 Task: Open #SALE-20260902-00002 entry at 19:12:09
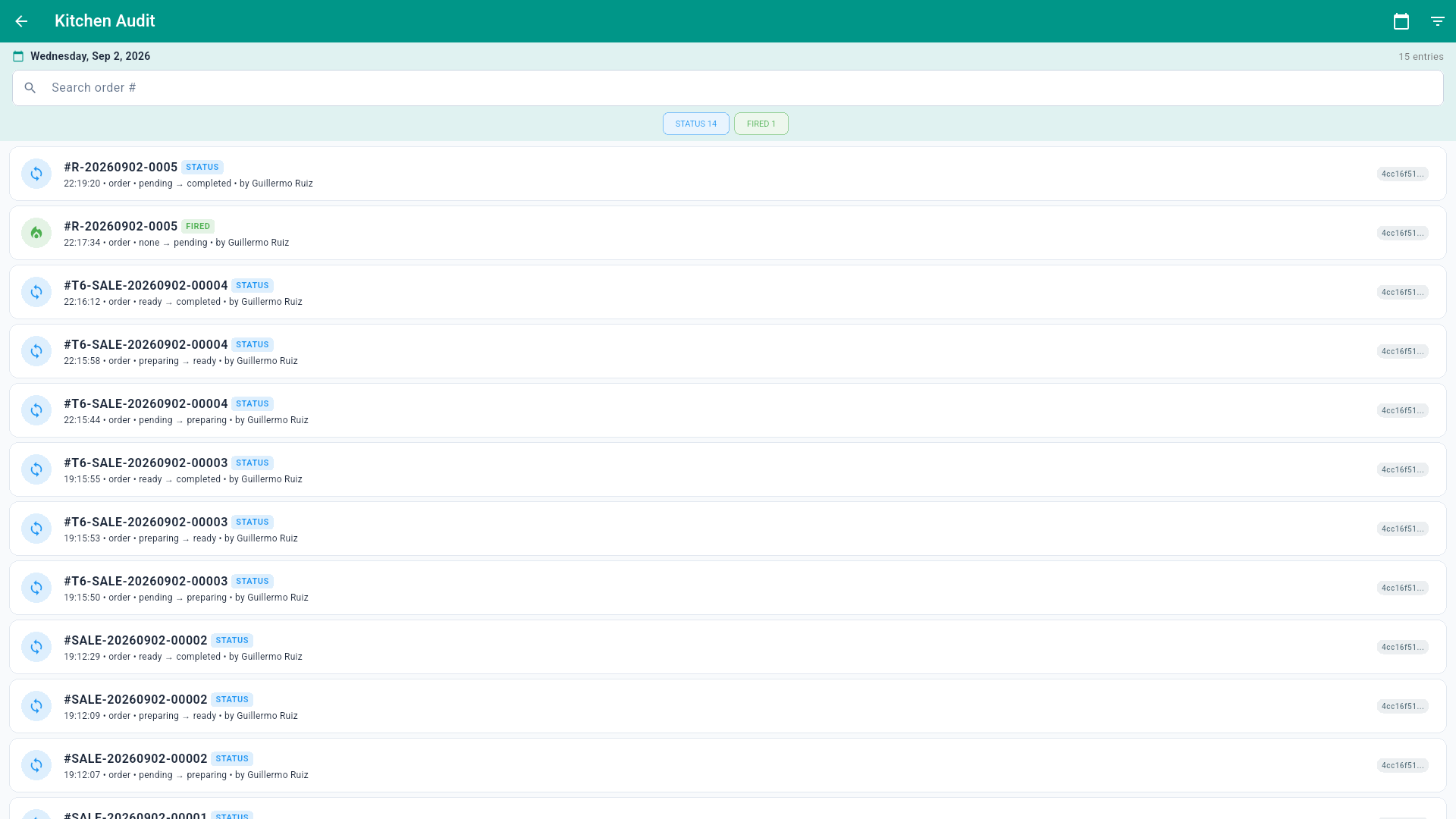point(728,706)
